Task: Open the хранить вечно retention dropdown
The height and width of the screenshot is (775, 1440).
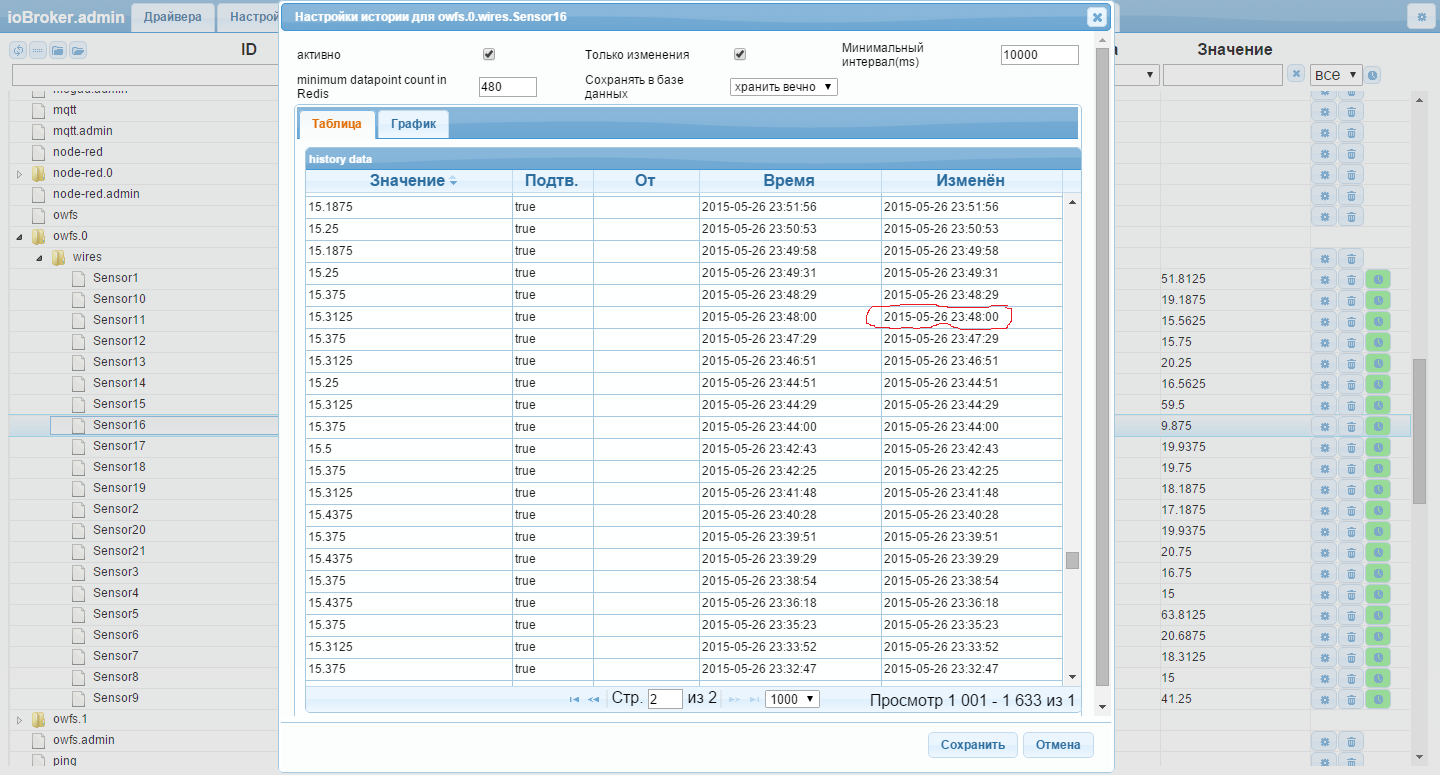Action: (784, 87)
